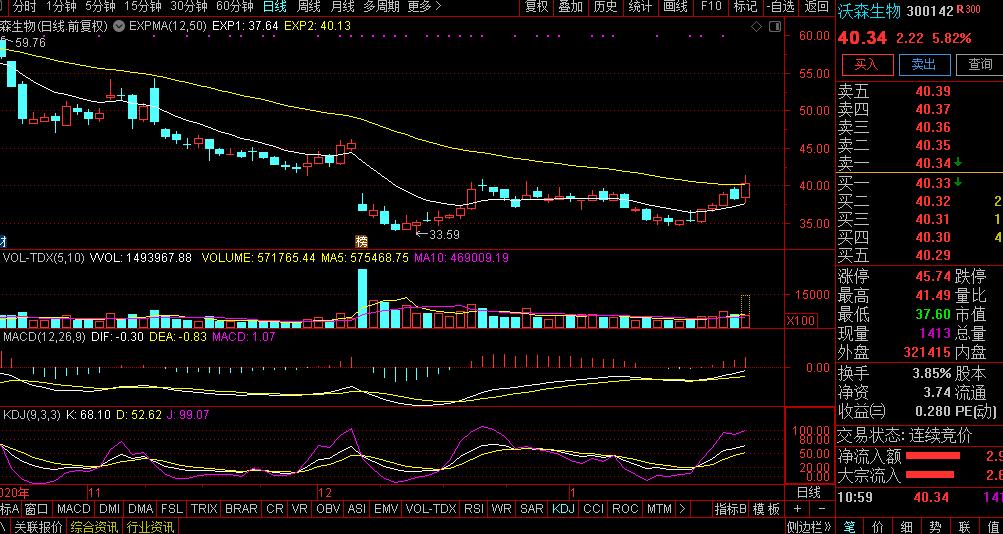
Task: Open the 综合资讯 news tab
Action: [x=95, y=527]
